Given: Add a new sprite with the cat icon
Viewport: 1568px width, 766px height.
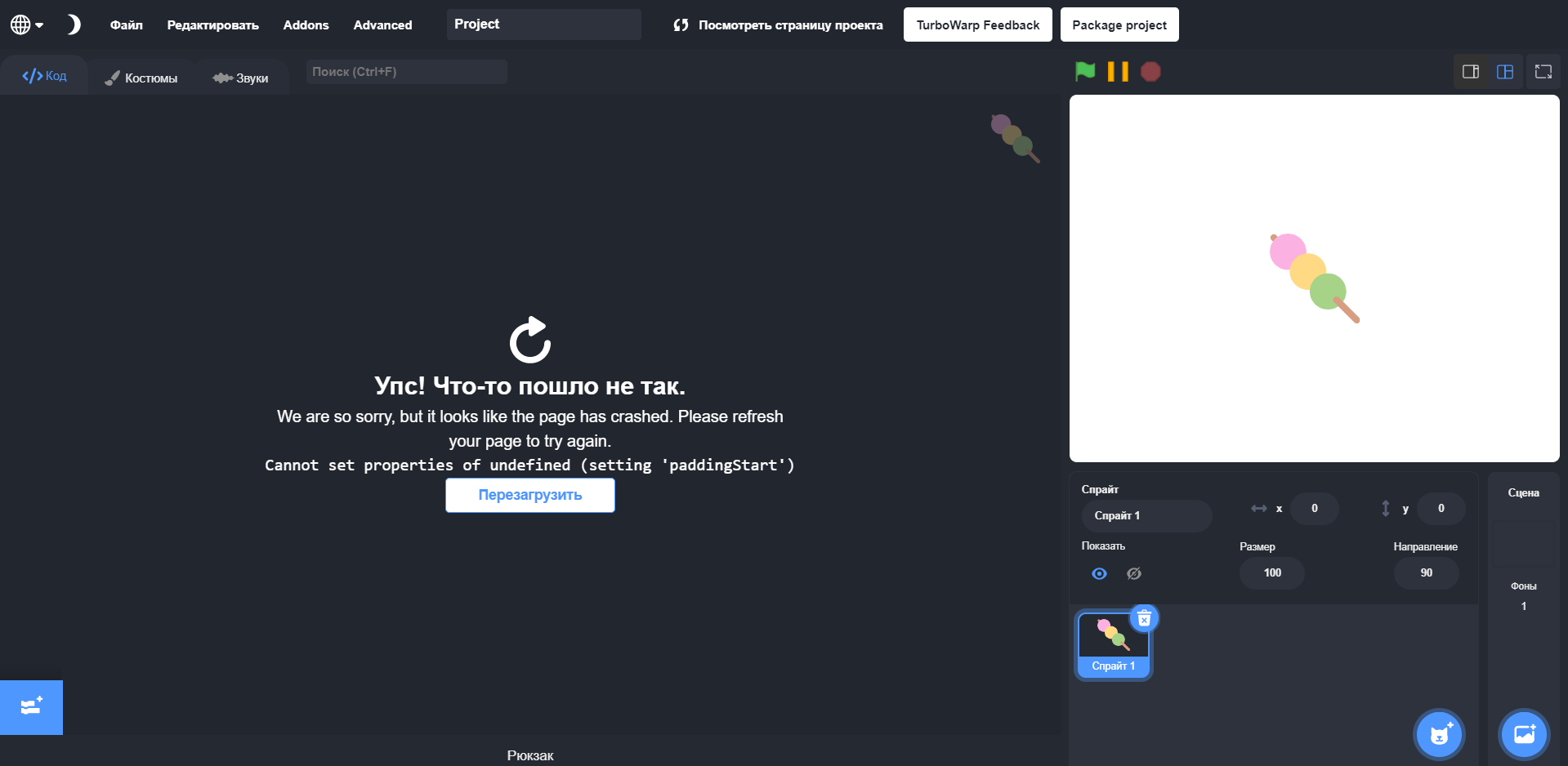Looking at the screenshot, I should [x=1438, y=734].
